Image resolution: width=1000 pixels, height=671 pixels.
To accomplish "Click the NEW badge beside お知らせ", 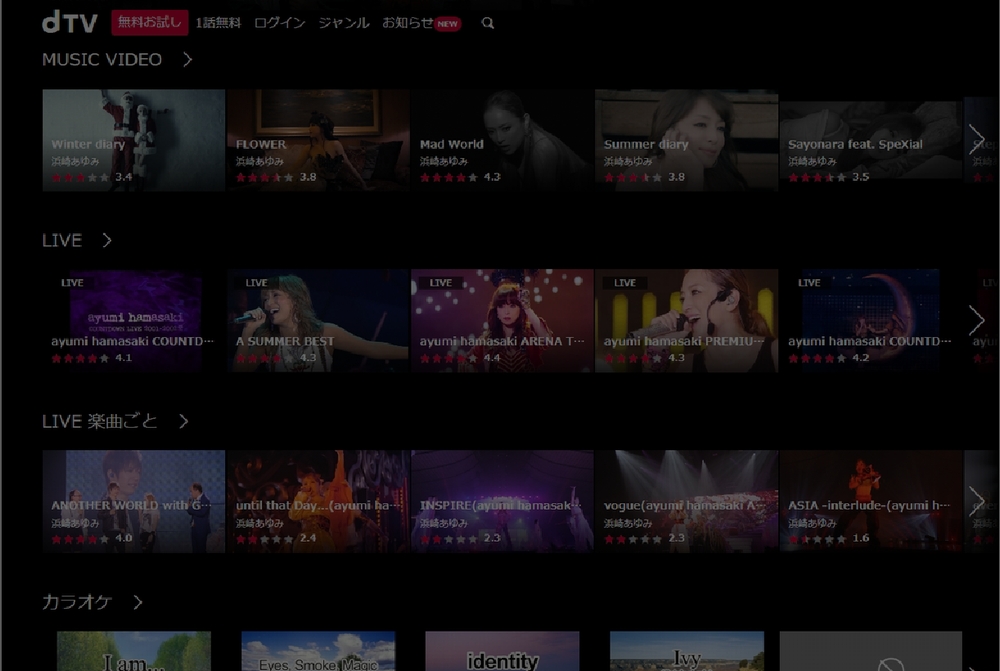I will [448, 24].
